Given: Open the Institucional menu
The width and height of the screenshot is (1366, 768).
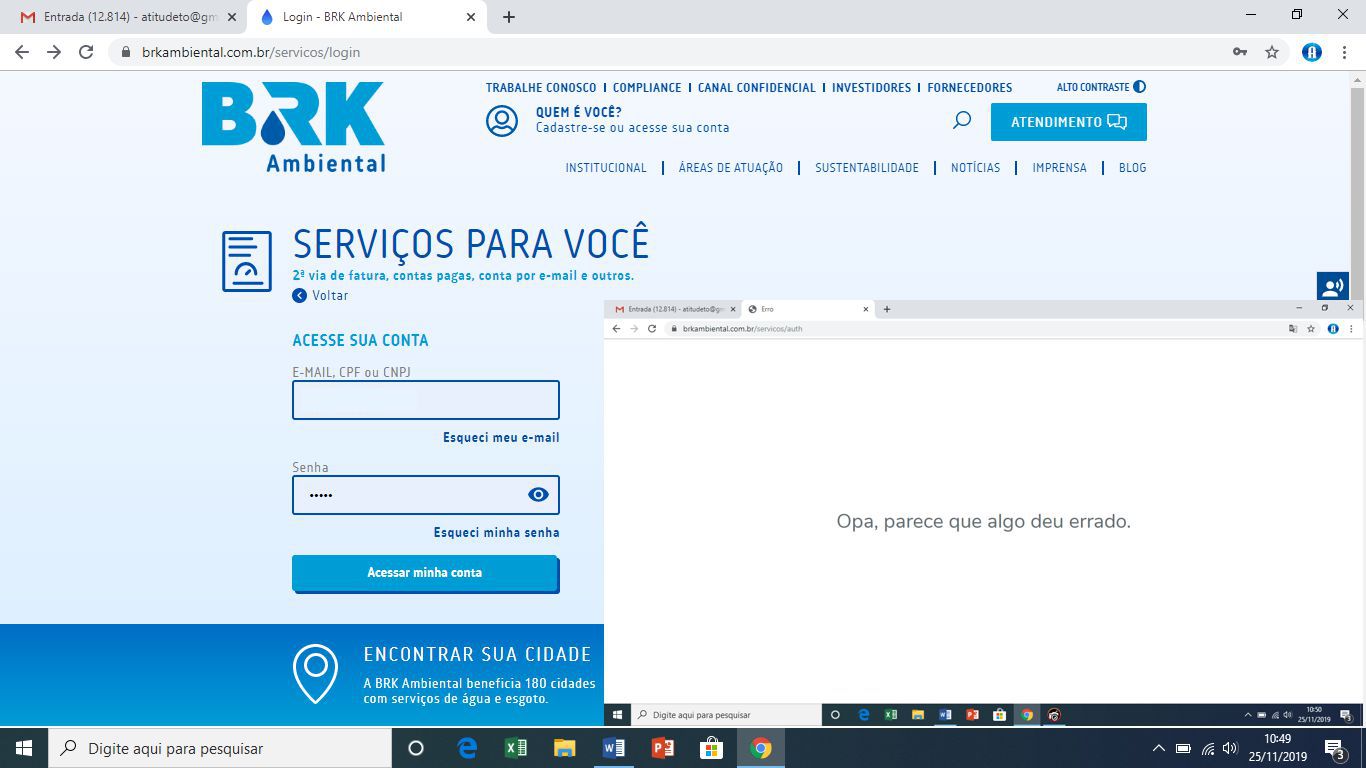Looking at the screenshot, I should (606, 168).
